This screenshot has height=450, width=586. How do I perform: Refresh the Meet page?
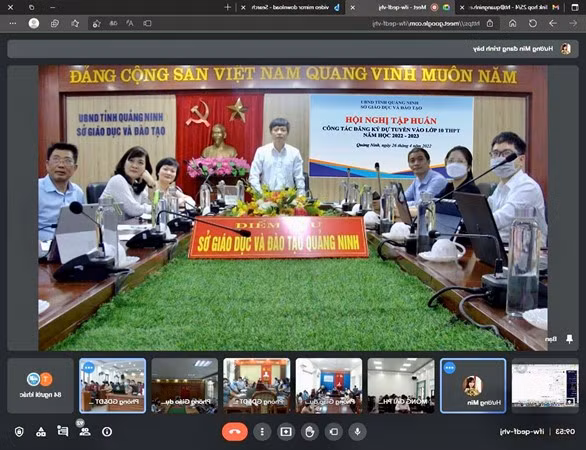click(533, 23)
